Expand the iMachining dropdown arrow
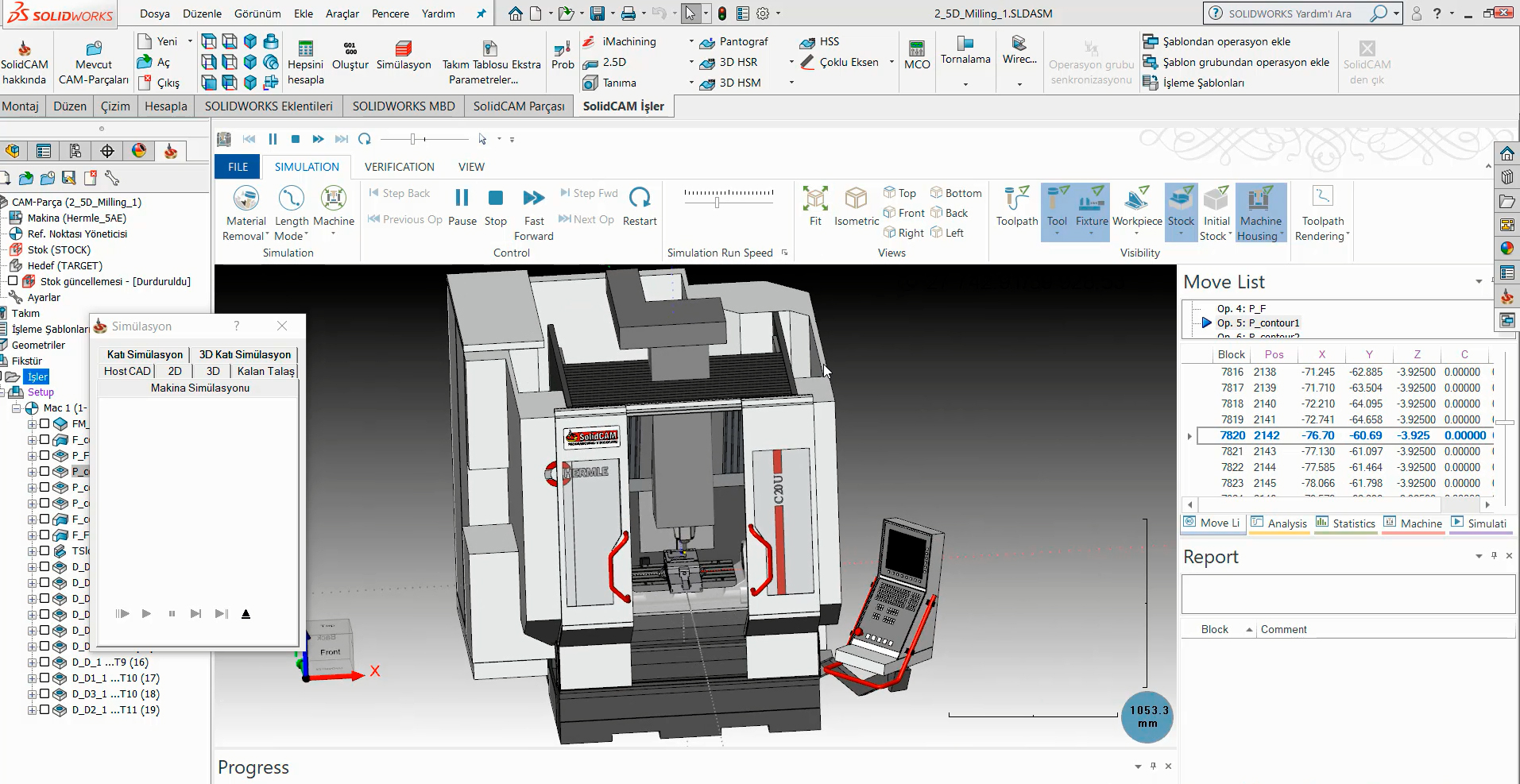 (x=690, y=41)
